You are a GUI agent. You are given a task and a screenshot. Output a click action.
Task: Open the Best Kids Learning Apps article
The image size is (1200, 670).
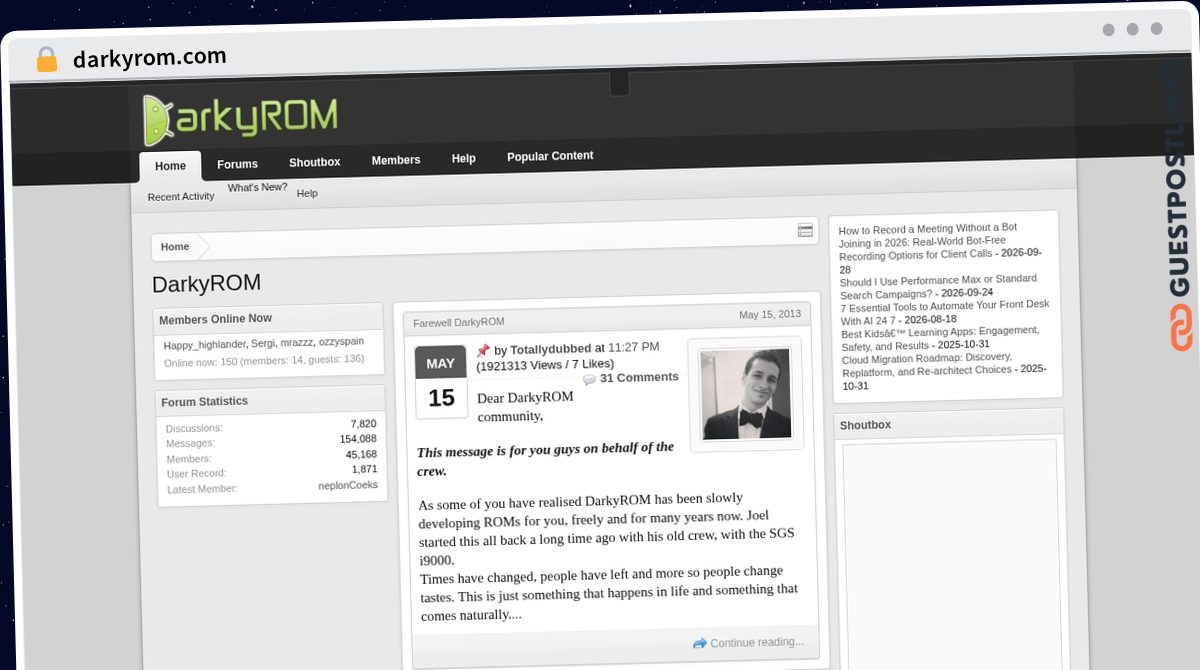[x=940, y=338]
